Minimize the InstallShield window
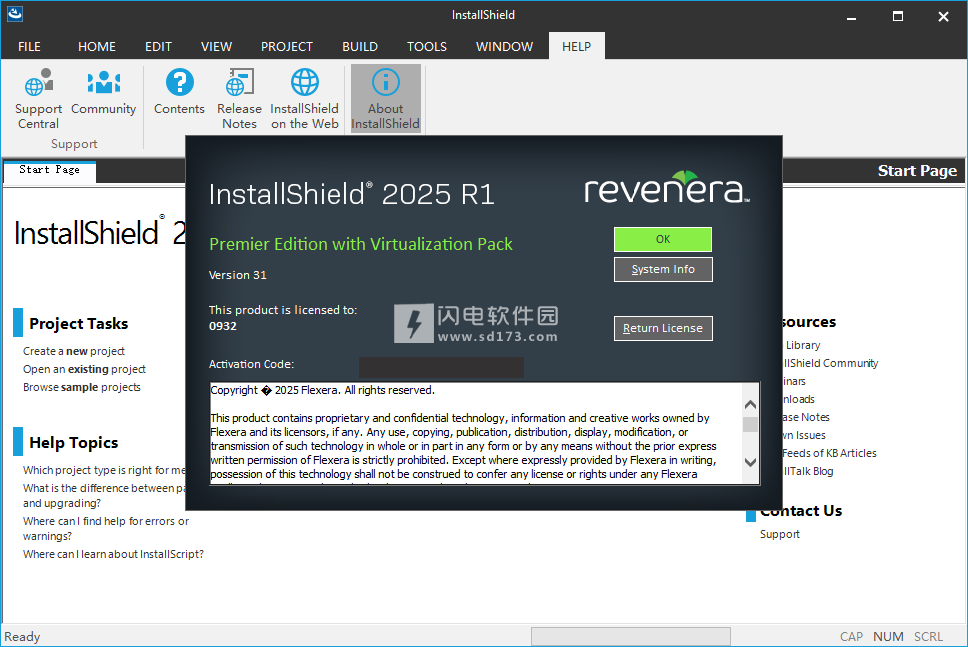 tap(851, 17)
